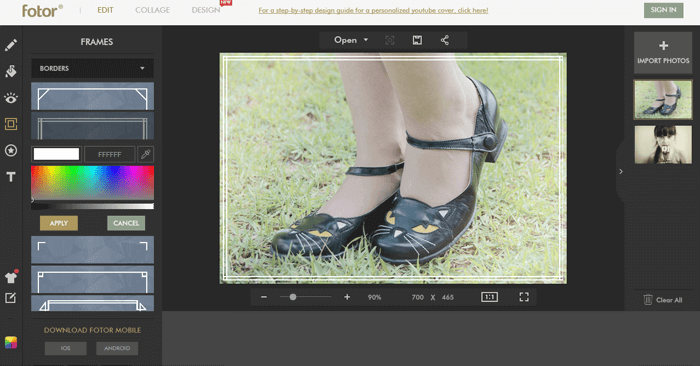Open the colorful app icon at bottom
700x366 pixels.
click(11, 342)
